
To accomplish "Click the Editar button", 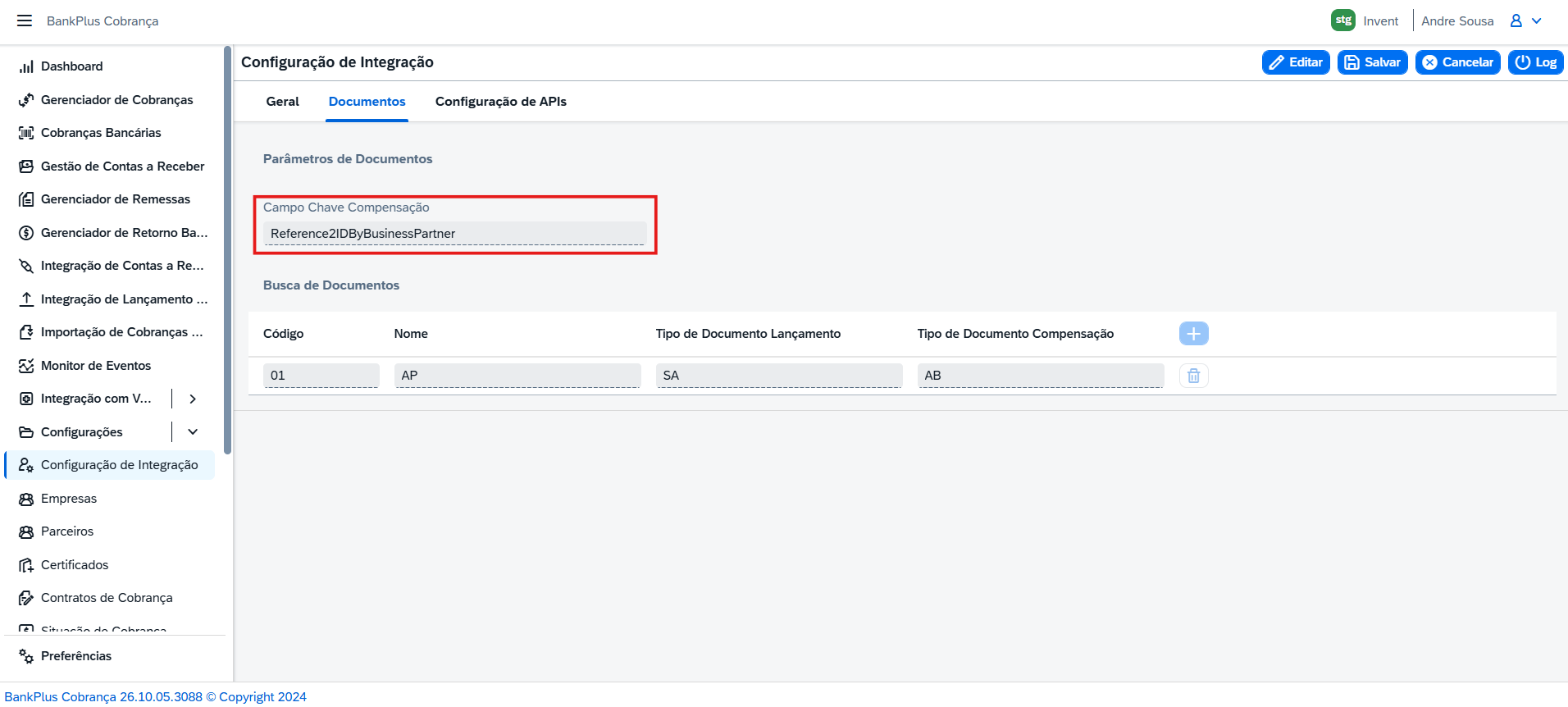I will point(1296,62).
